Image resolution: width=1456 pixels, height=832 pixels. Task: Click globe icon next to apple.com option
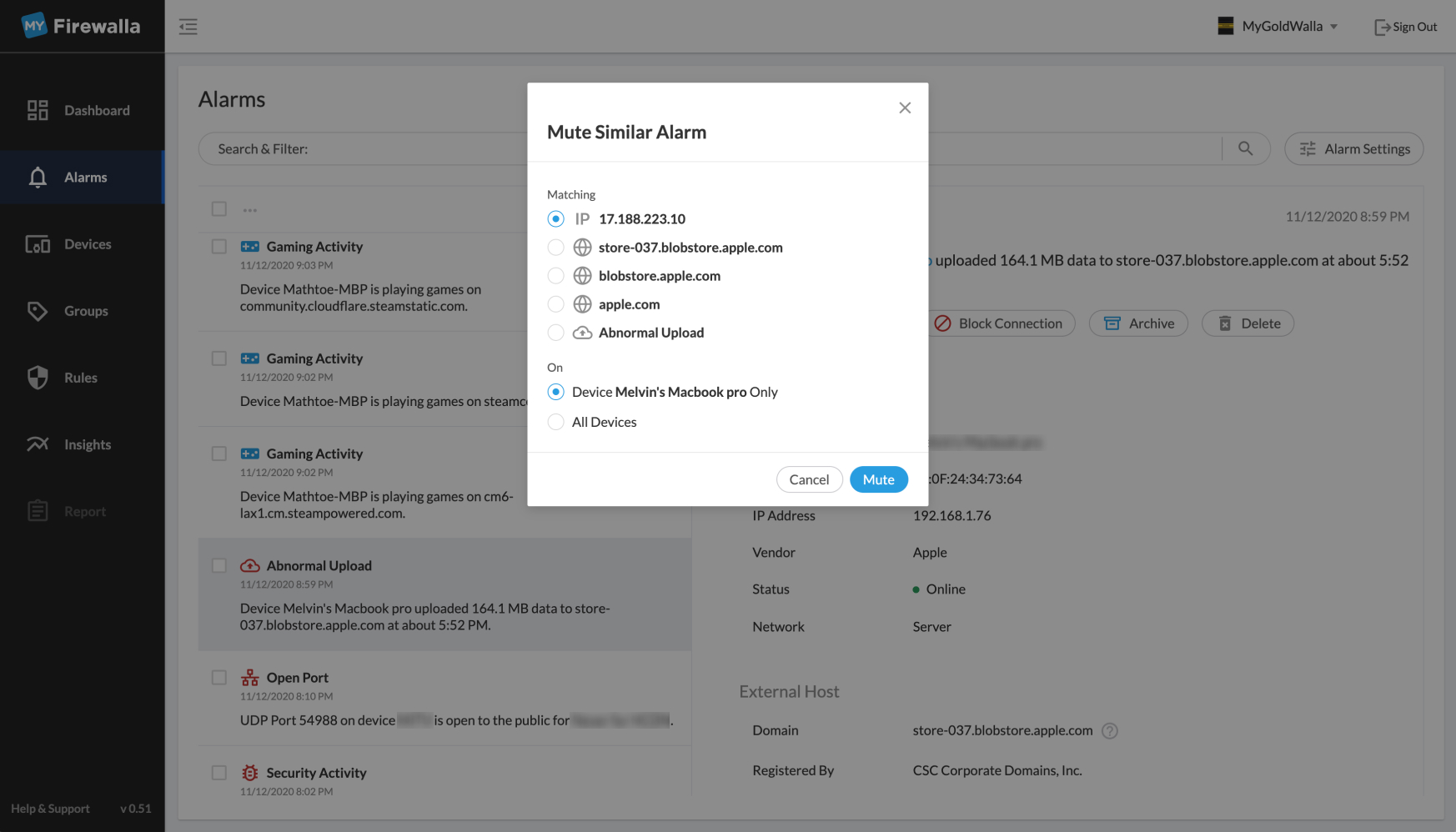583,304
